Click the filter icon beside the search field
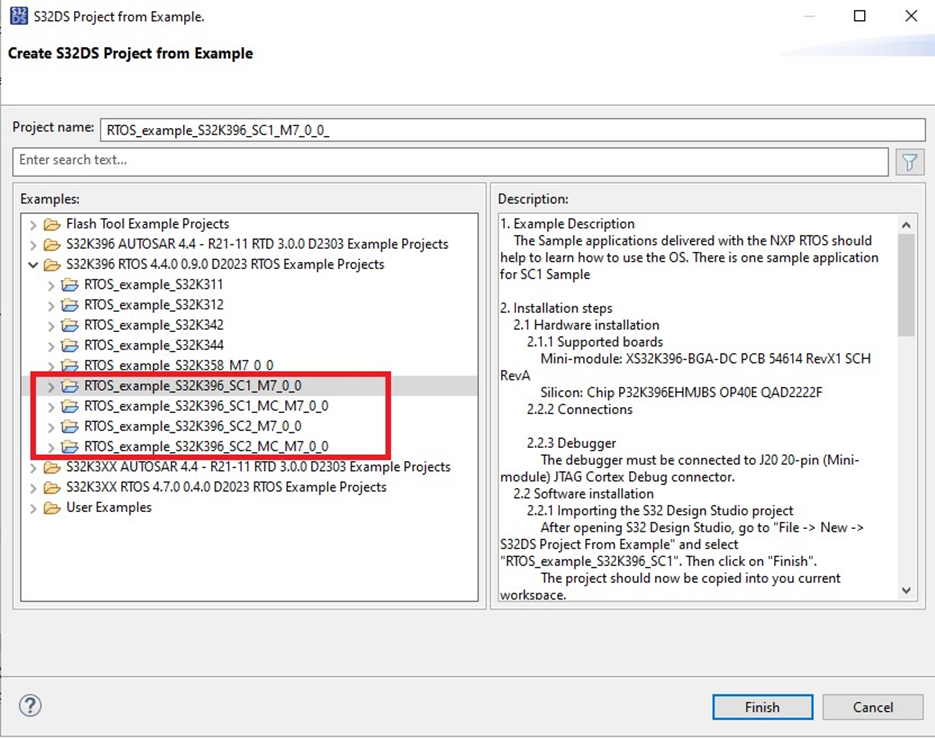 [909, 161]
